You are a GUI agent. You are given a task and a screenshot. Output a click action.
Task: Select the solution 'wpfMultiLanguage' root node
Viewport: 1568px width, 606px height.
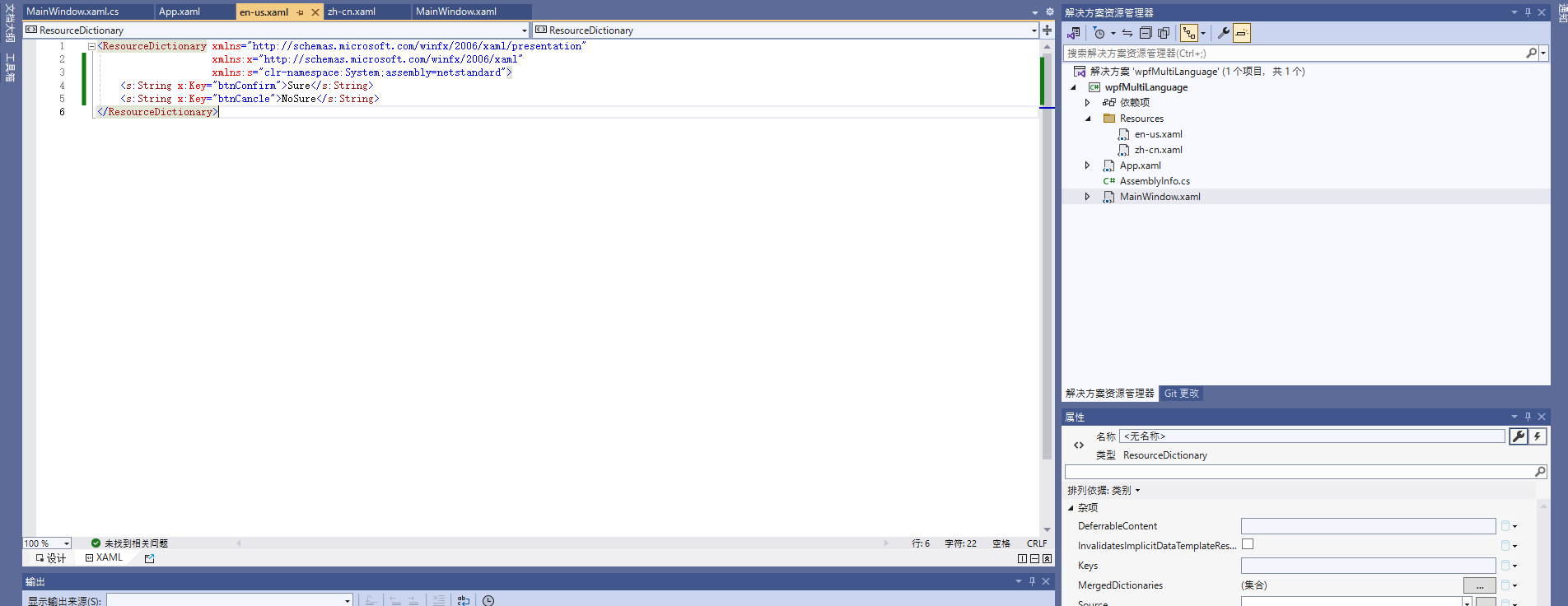point(1197,72)
